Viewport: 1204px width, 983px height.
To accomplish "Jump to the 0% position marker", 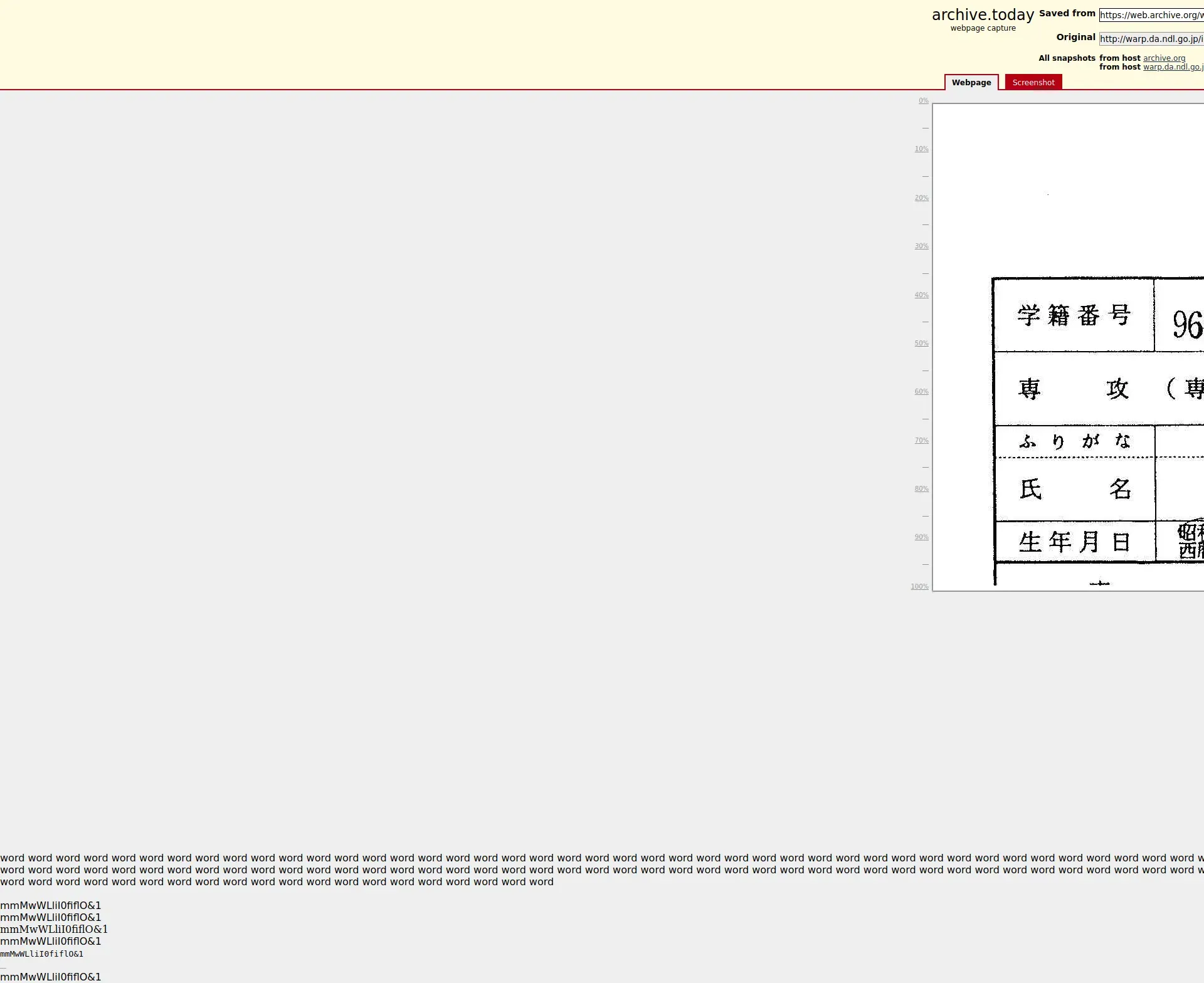I will point(923,101).
